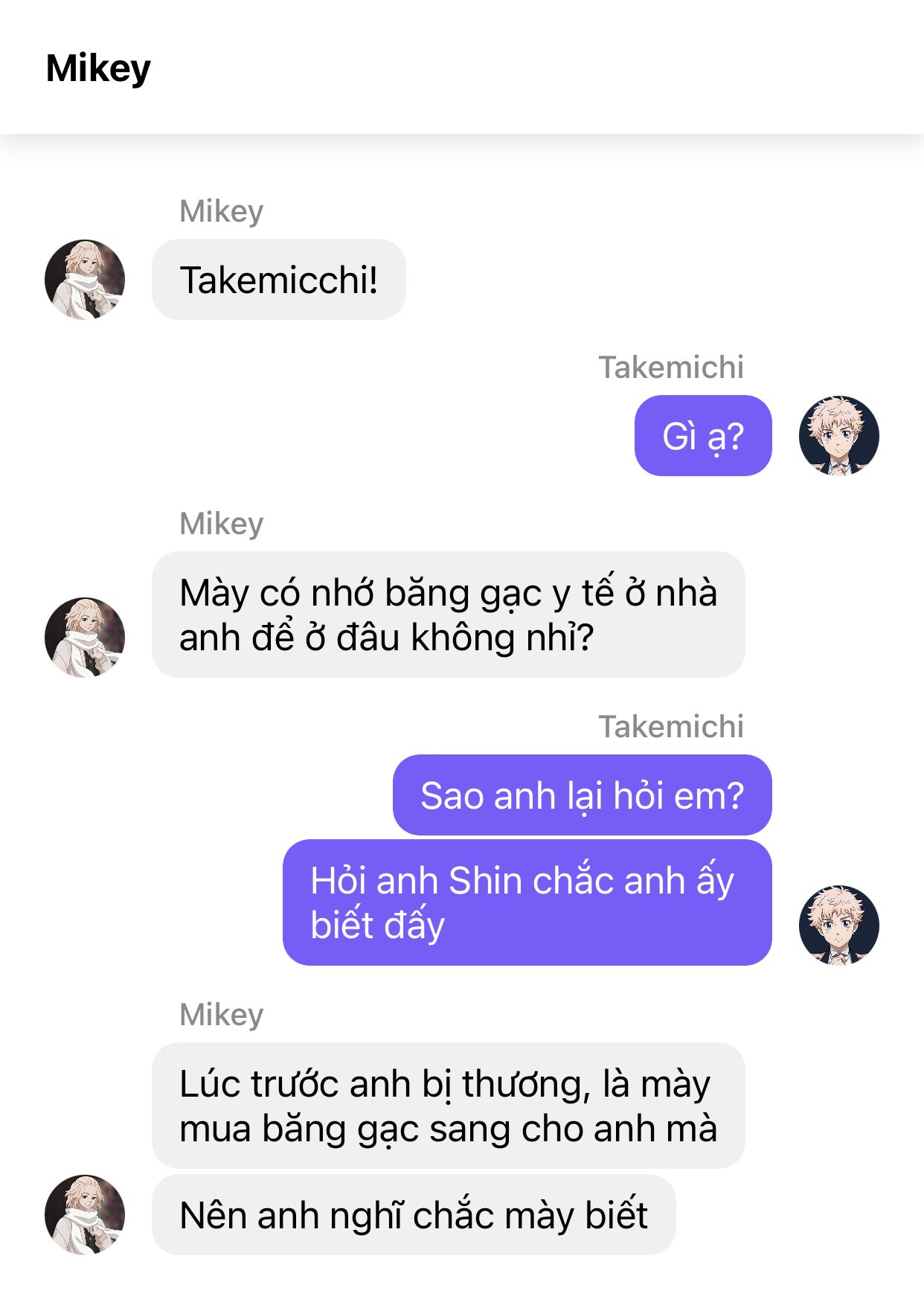The image size is (924, 1302).
Task: Select the 'Sao anh lại hỏi em?' bubble
Action: (583, 795)
